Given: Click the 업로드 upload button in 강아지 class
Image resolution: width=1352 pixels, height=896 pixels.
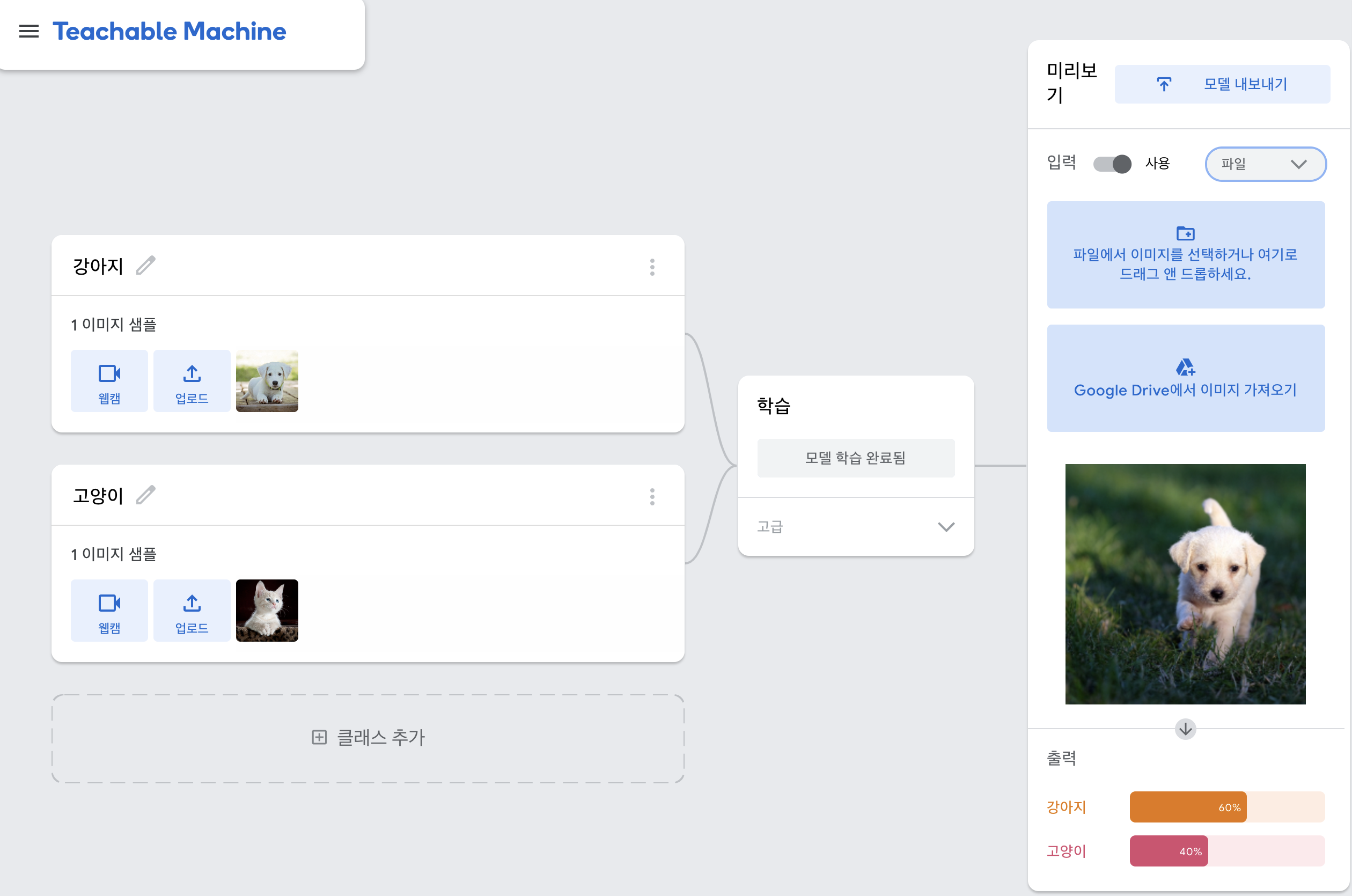Looking at the screenshot, I should (192, 381).
